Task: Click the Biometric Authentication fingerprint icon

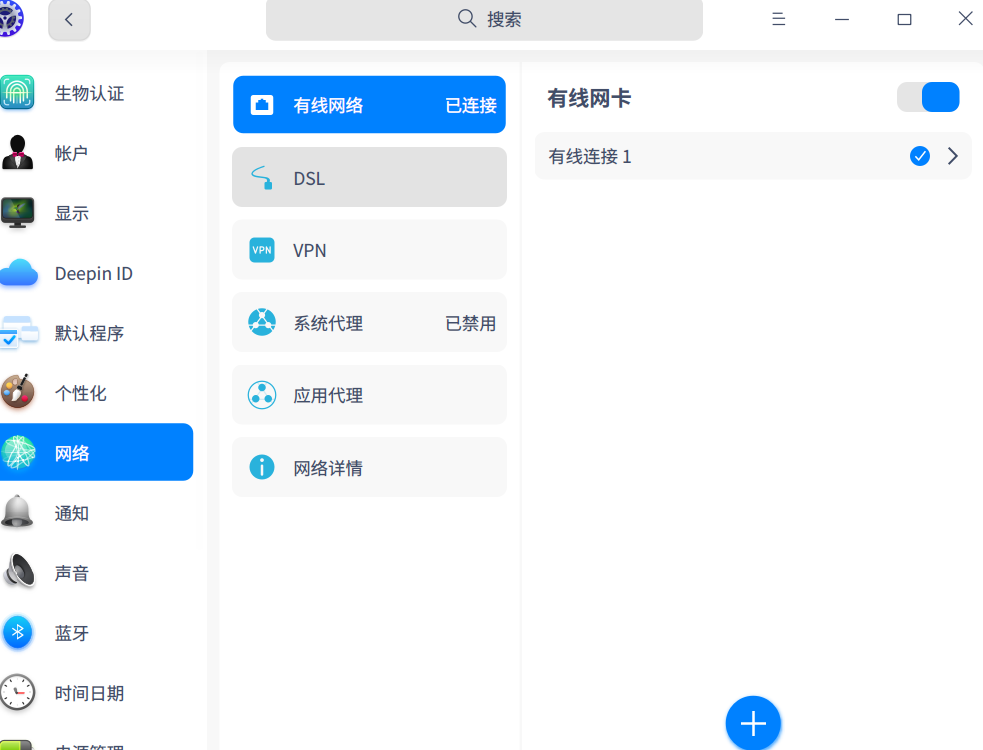Action: click(17, 92)
